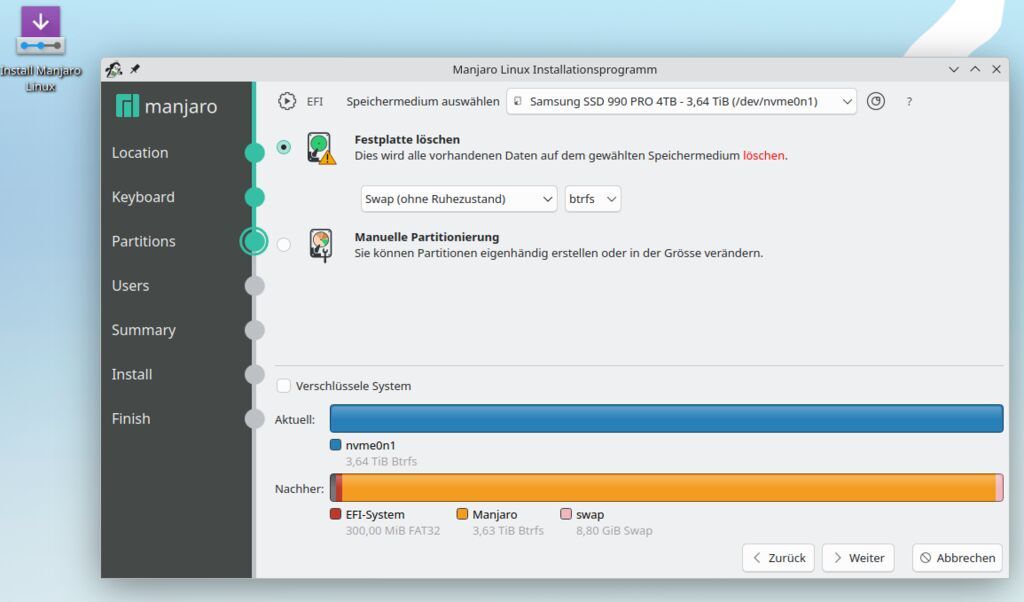This screenshot has width=1024, height=602.
Task: Select the Users step in sidebar
Action: tap(130, 286)
